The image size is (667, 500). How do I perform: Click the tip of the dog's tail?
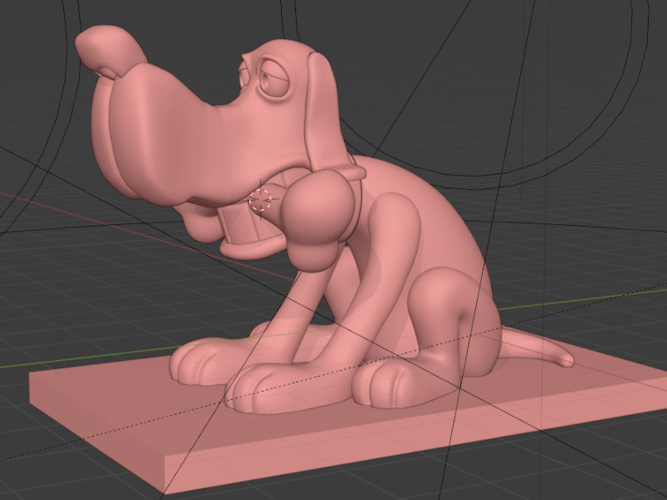pos(566,362)
